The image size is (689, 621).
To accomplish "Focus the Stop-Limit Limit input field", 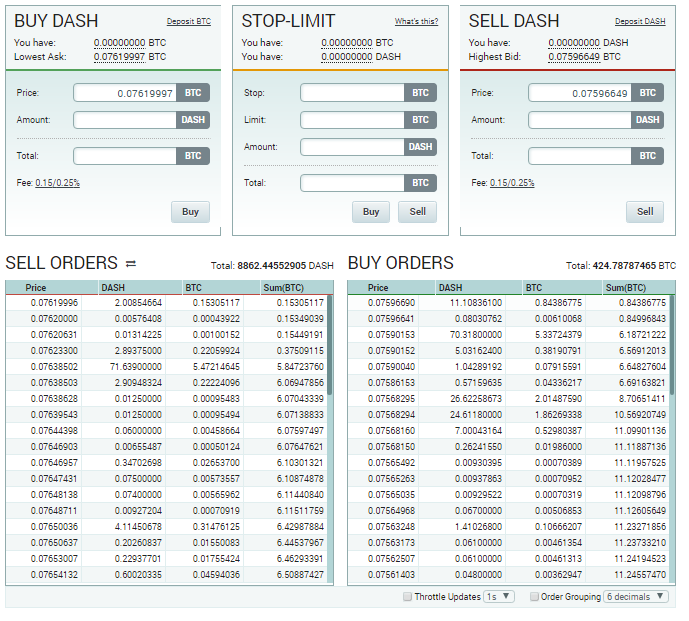I will (352, 120).
